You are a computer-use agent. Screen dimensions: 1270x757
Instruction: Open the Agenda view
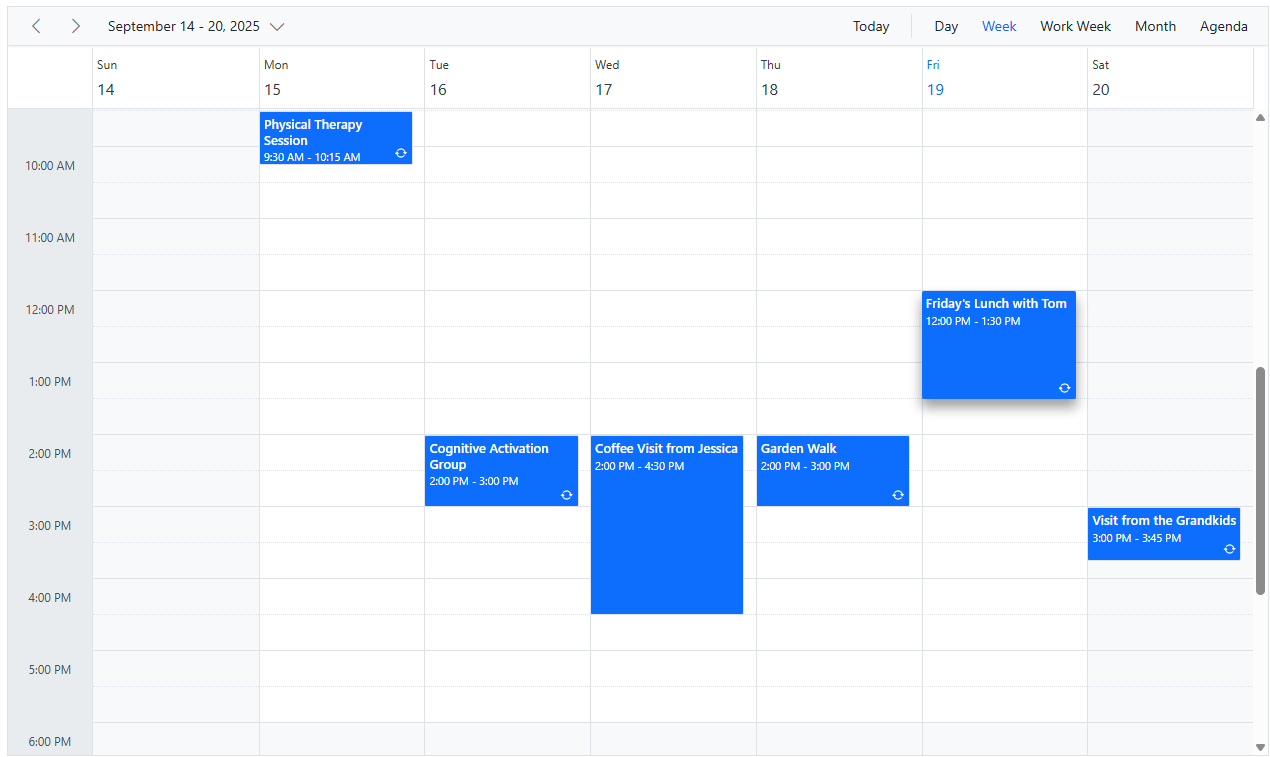tap(1223, 26)
